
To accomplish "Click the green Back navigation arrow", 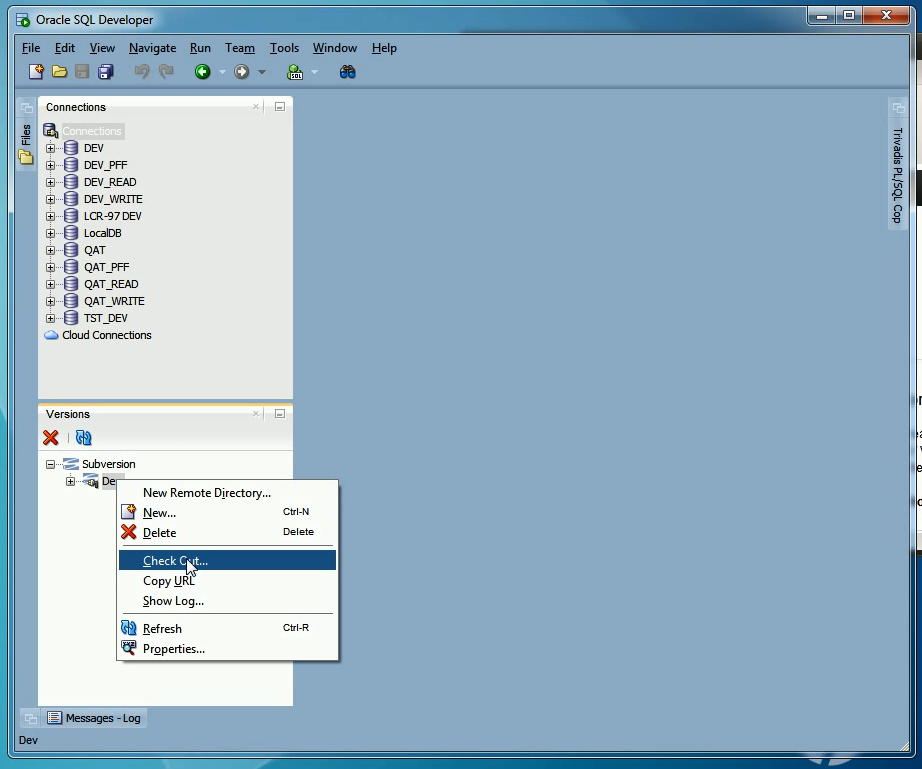I will pos(202,72).
